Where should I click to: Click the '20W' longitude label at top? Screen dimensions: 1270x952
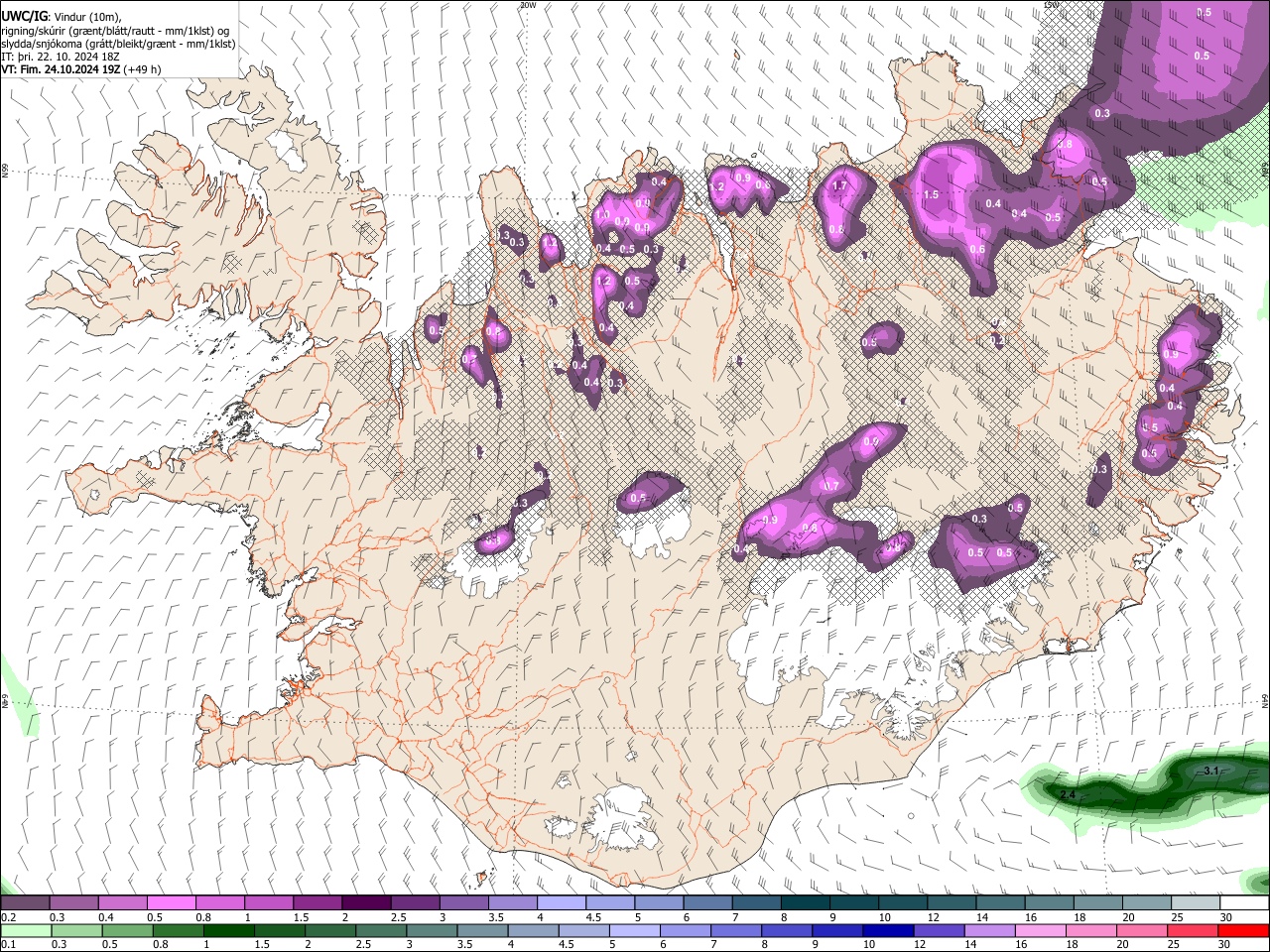pos(527,5)
